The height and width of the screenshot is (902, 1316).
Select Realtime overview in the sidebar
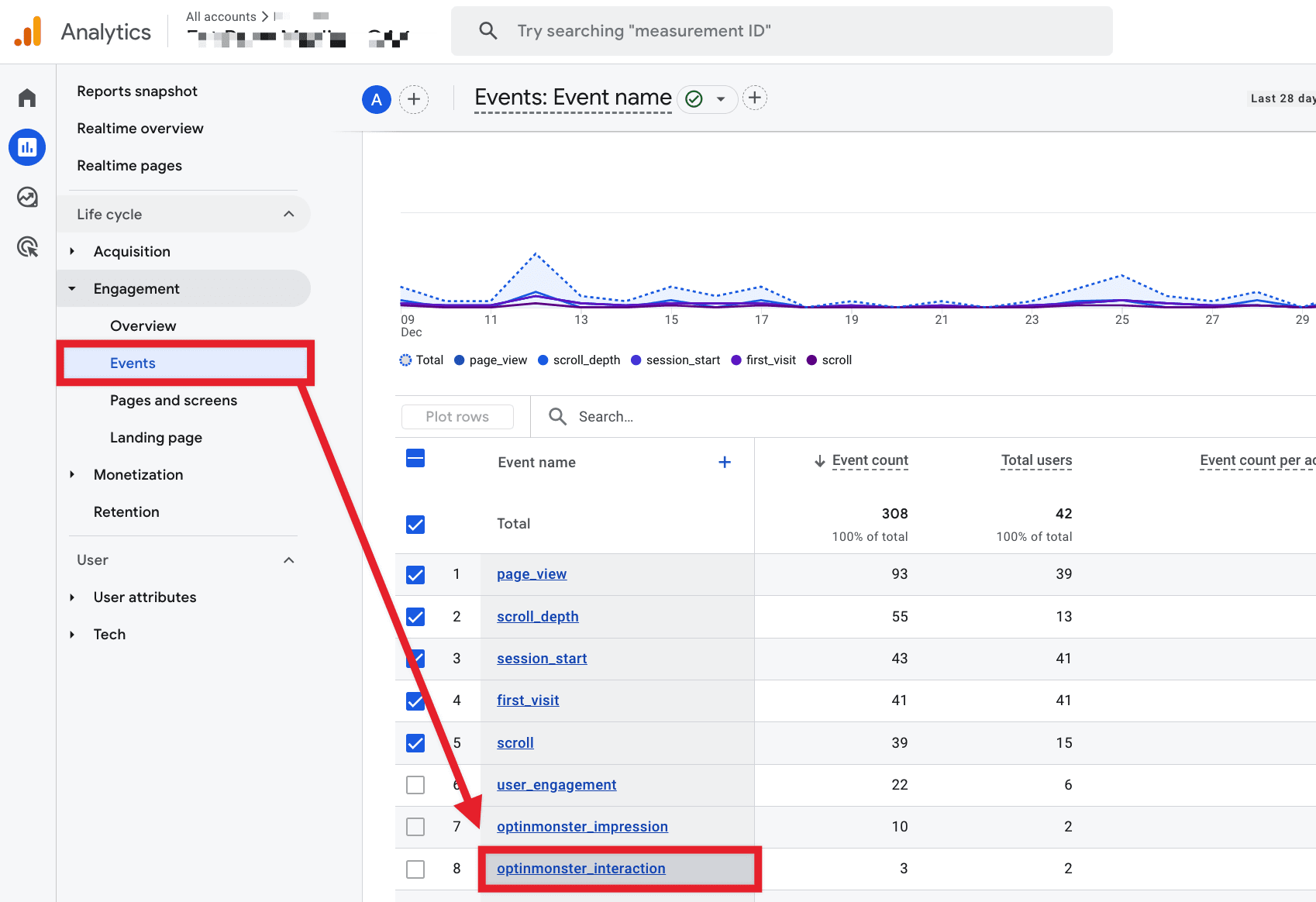coord(140,128)
